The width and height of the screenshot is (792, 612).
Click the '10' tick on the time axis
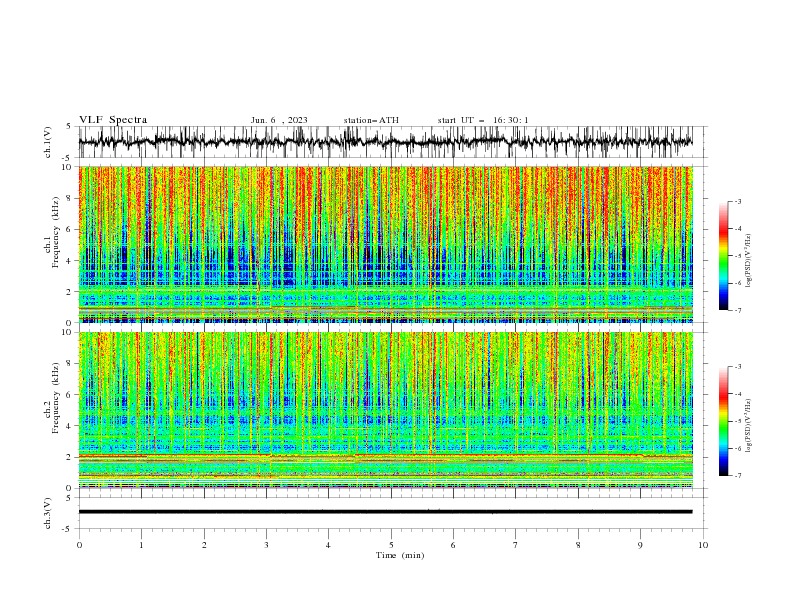point(703,545)
